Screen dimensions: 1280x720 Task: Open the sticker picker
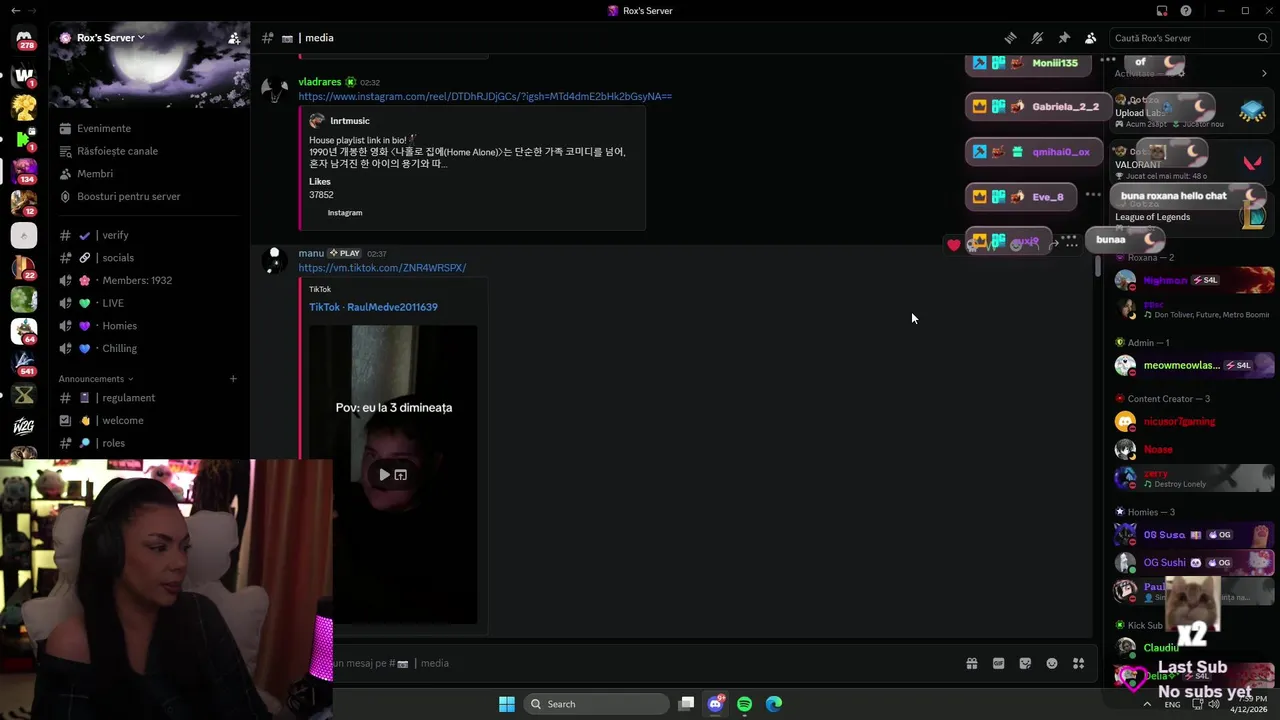(x=1025, y=663)
